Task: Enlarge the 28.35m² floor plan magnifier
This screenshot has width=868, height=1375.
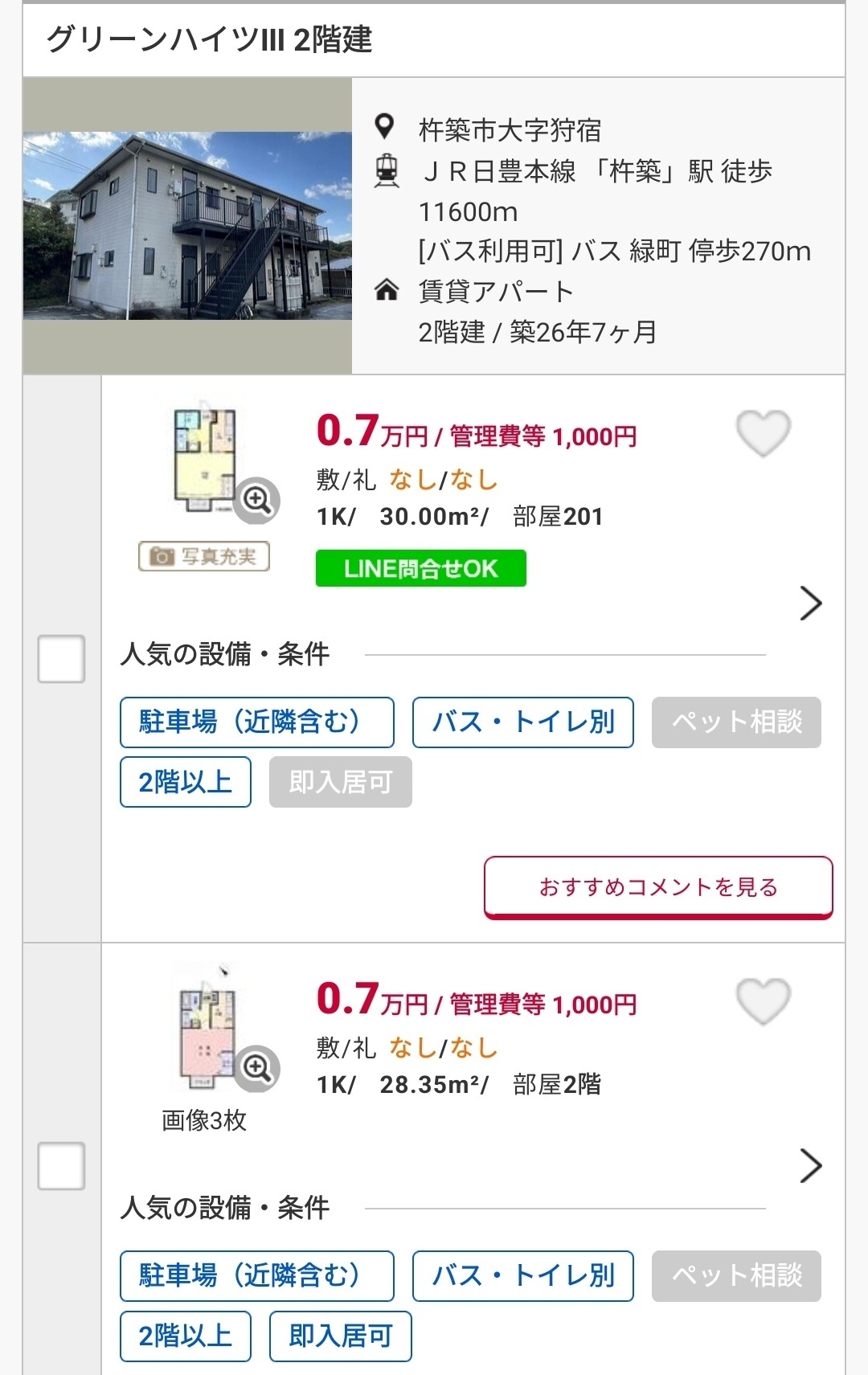Action: 257,1067
